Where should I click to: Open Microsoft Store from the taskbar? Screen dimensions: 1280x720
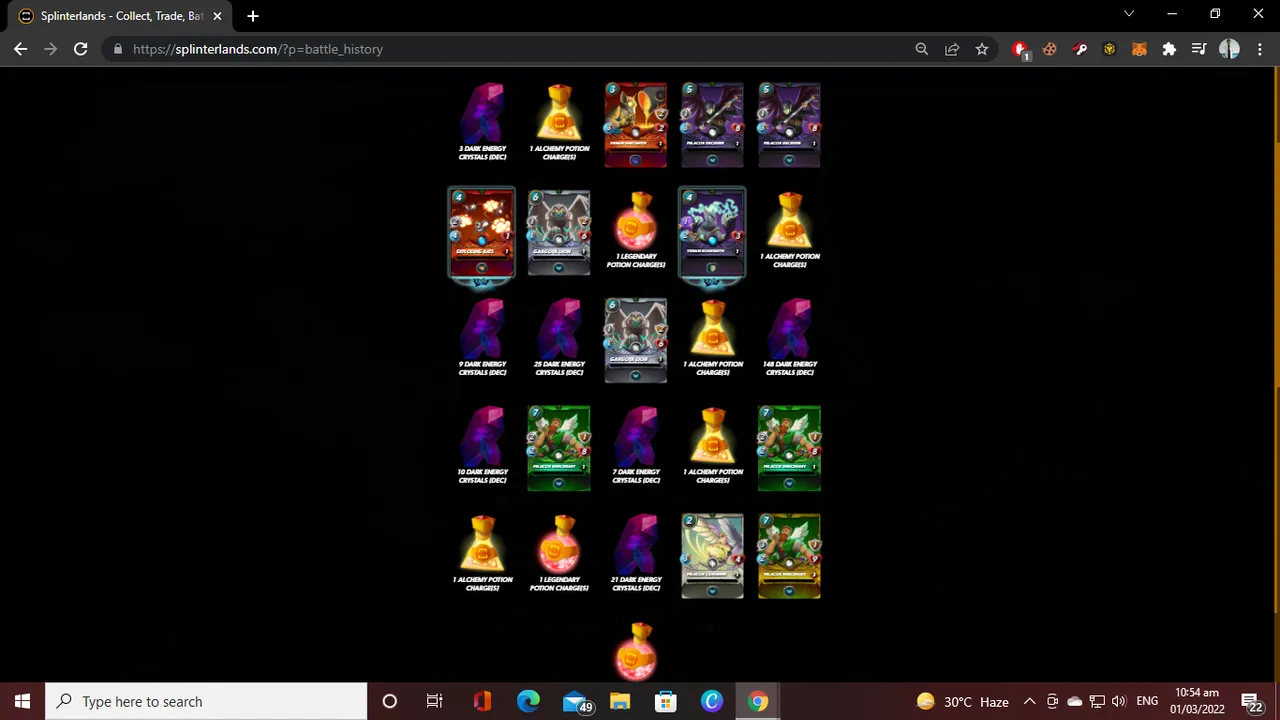[666, 701]
